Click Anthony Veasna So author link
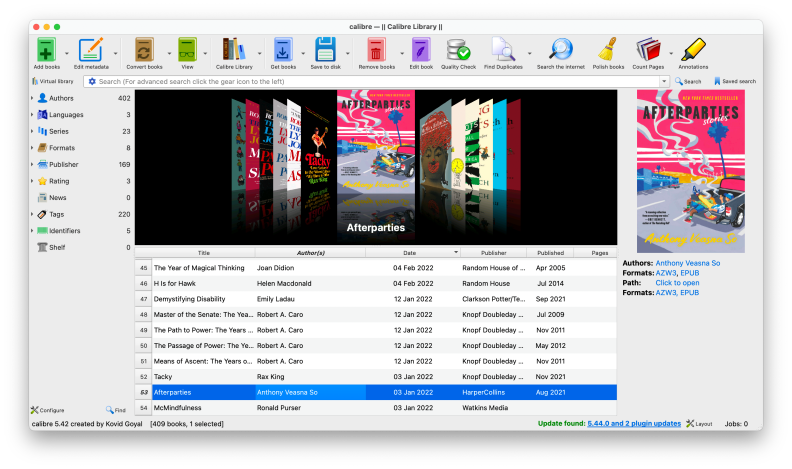 click(x=687, y=263)
